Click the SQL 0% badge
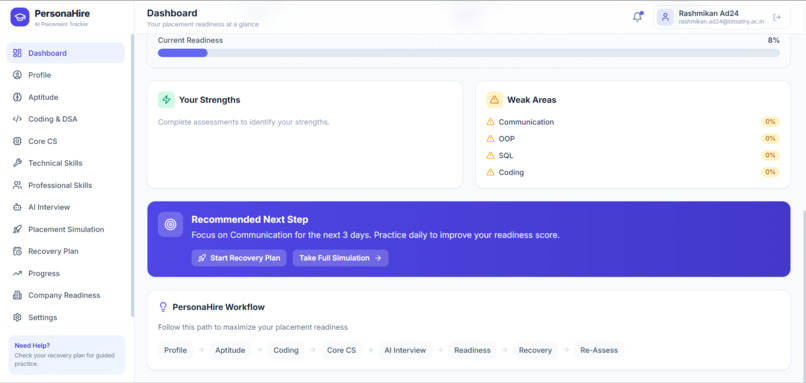Screen dimensions: 806x383 770,155
